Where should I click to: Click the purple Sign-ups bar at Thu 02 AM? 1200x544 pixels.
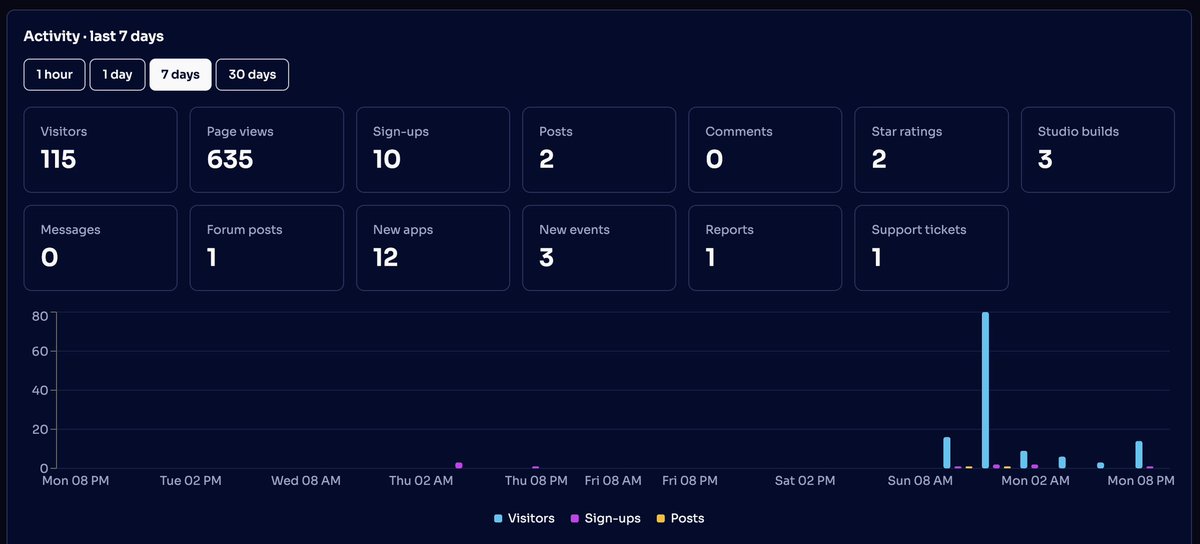[x=459, y=465]
